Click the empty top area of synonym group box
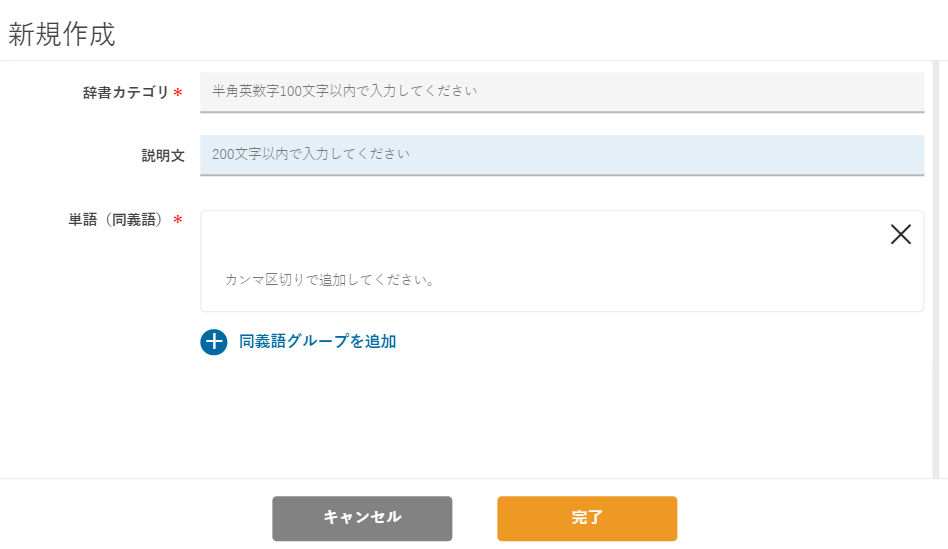Viewport: 948px width, 549px height. (x=544, y=235)
